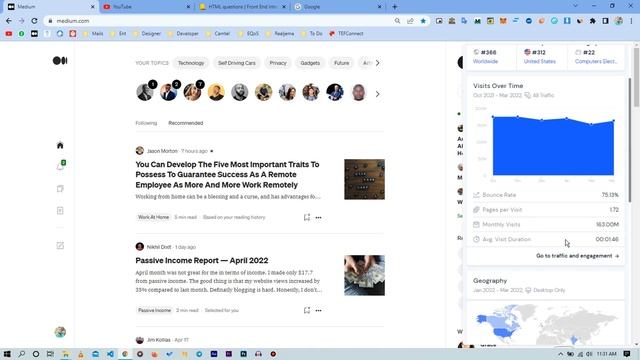Open the TEFConnect bookmark
This screenshot has width=640, height=360.
[346, 33]
